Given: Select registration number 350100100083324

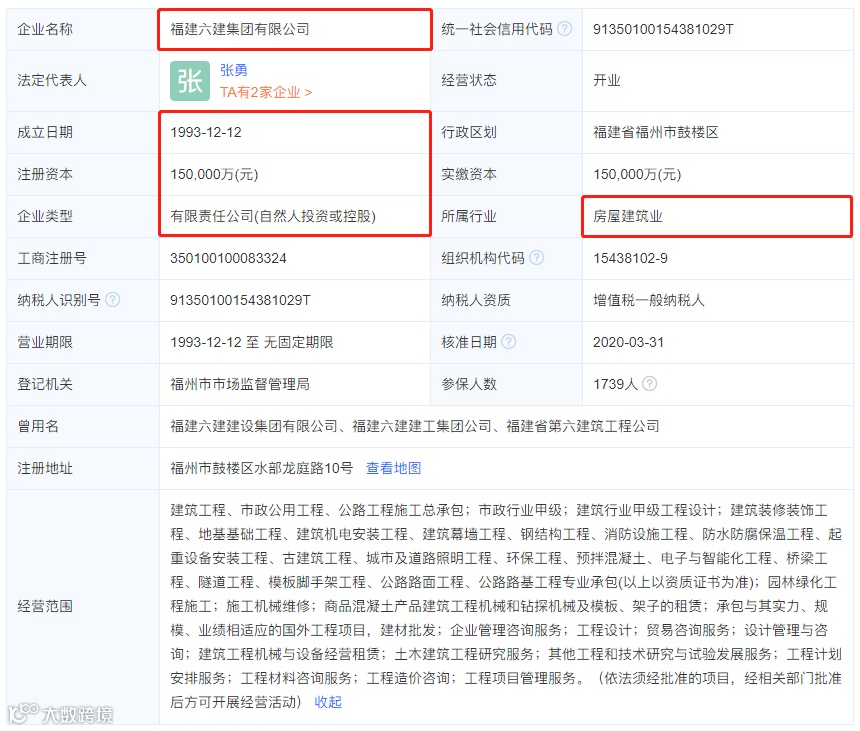Looking at the screenshot, I should (x=228, y=258).
